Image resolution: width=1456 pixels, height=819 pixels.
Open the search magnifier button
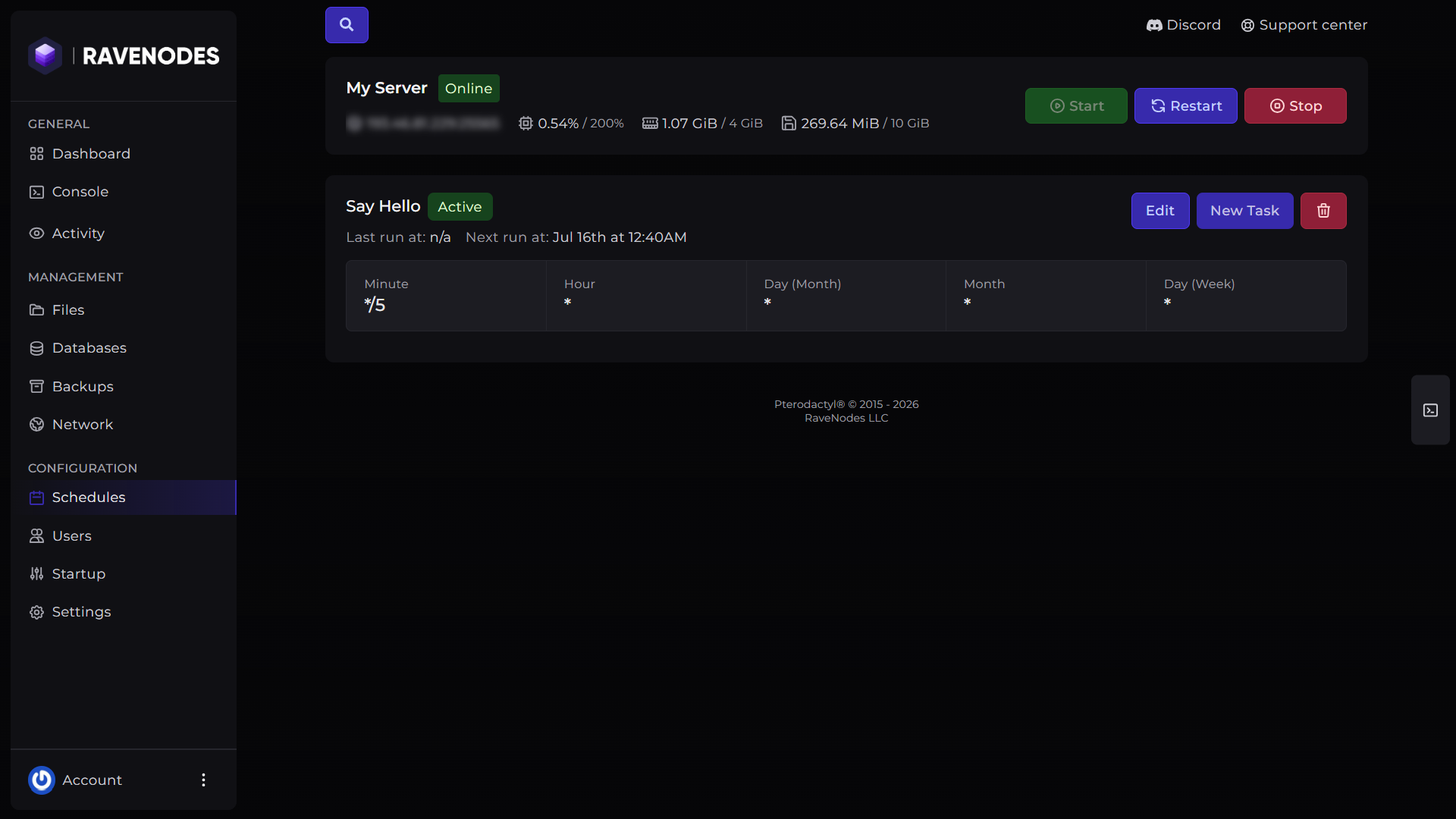(347, 25)
